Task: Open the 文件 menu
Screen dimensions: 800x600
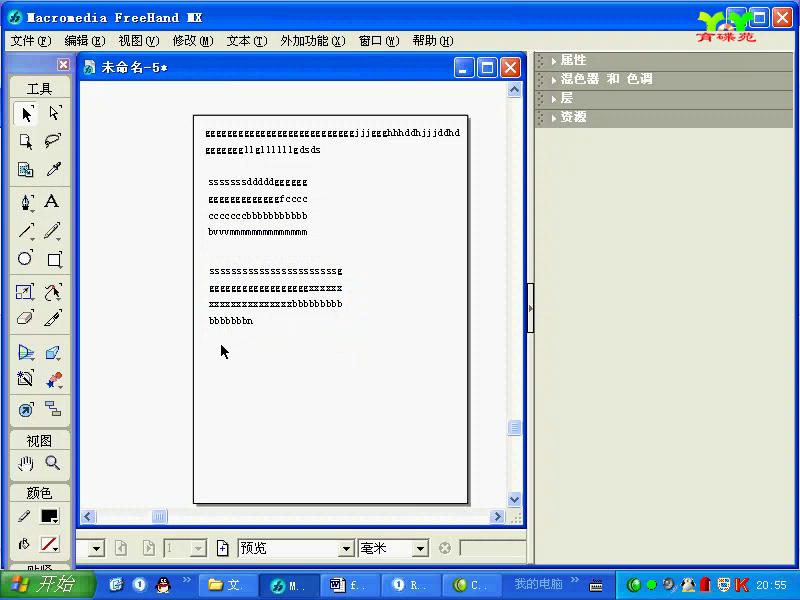Action: coord(31,41)
